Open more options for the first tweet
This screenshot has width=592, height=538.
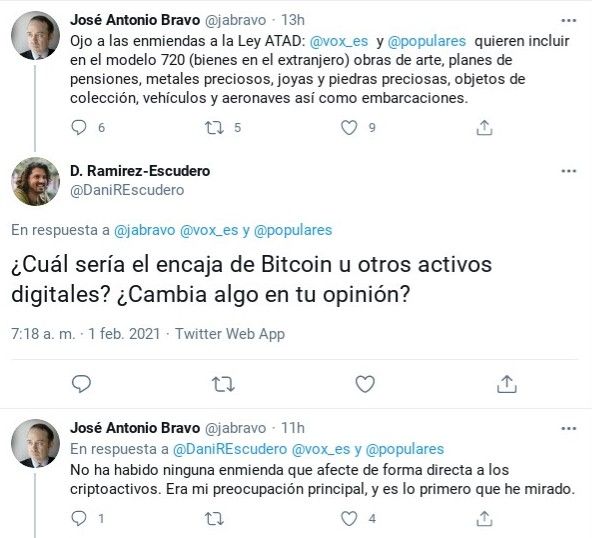click(569, 20)
